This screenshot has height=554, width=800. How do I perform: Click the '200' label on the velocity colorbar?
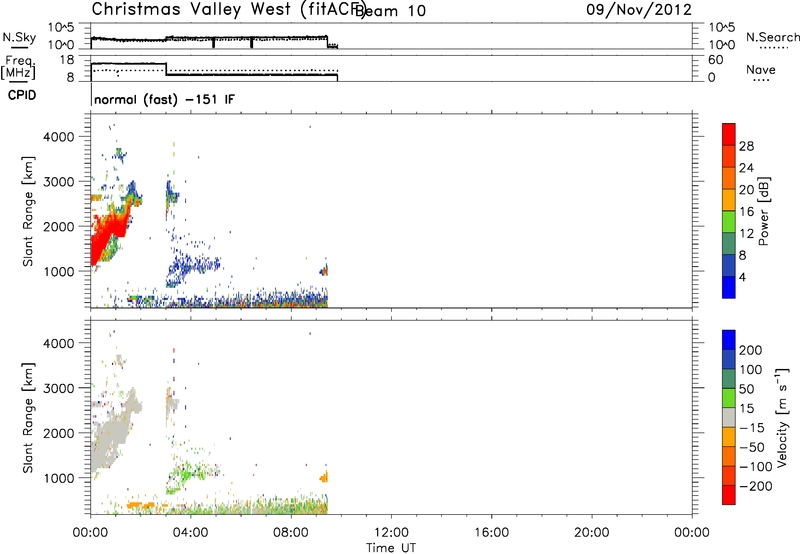[751, 350]
